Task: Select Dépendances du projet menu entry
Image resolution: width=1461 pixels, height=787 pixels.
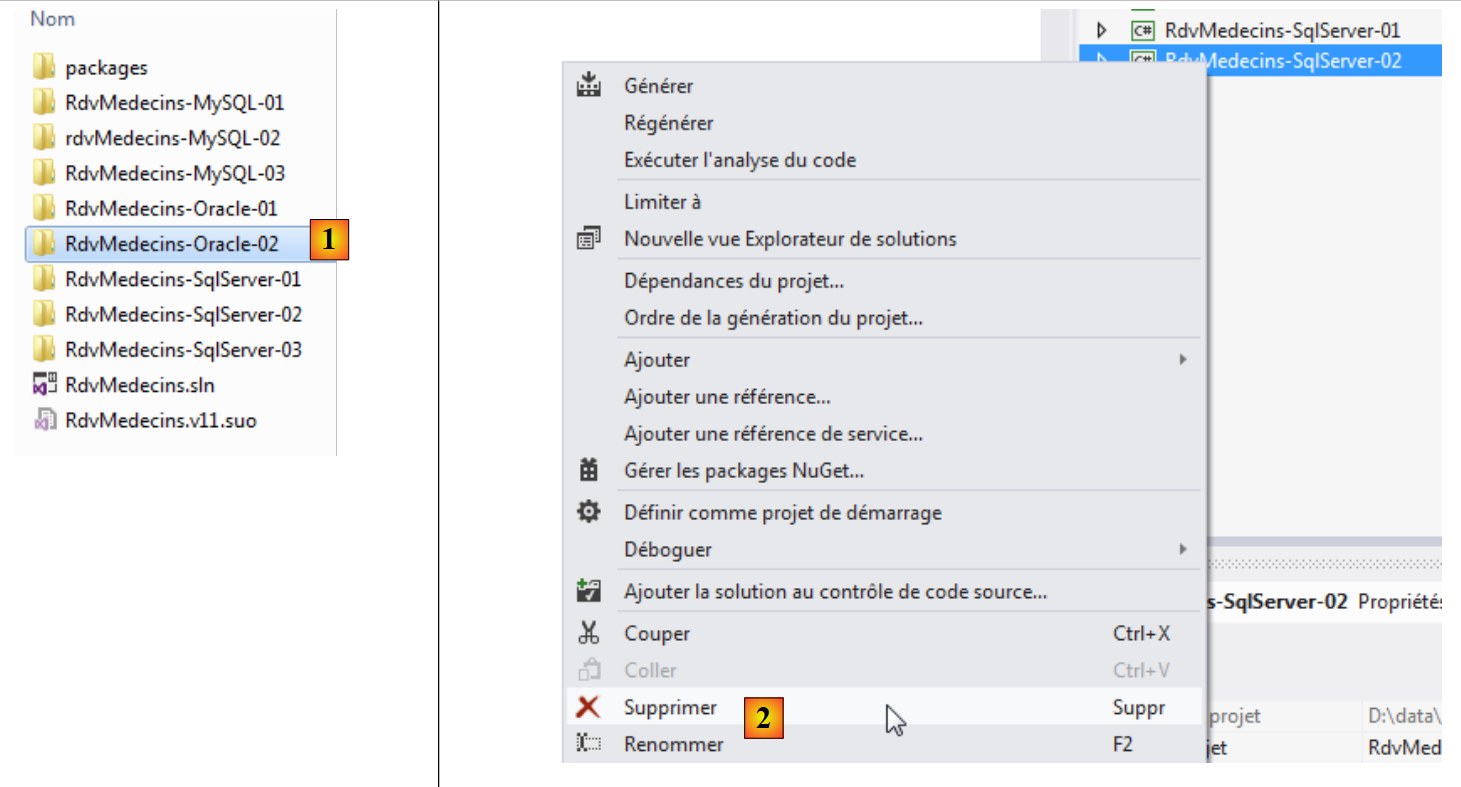Action: point(733,281)
